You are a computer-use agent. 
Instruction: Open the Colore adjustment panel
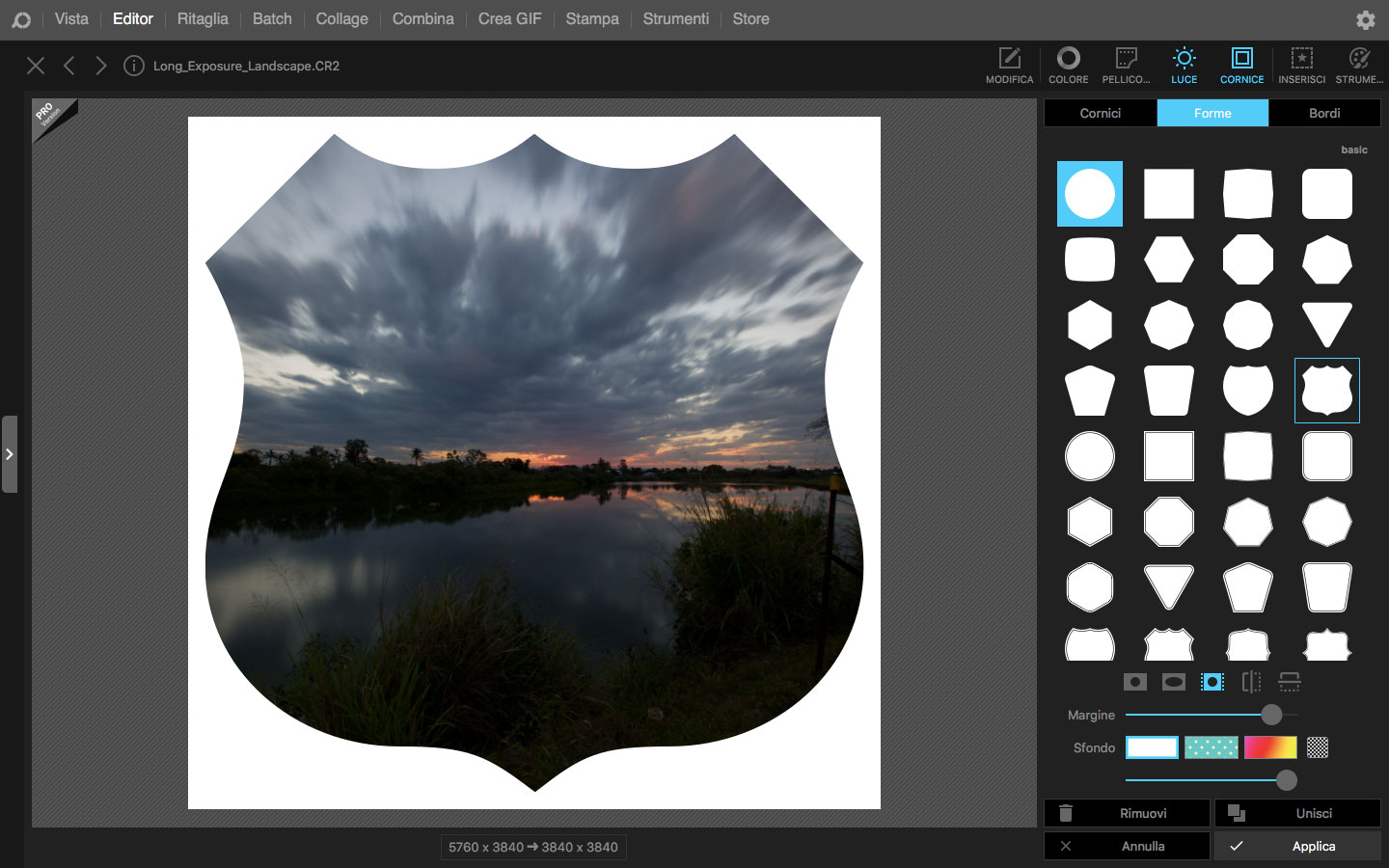[x=1068, y=66]
